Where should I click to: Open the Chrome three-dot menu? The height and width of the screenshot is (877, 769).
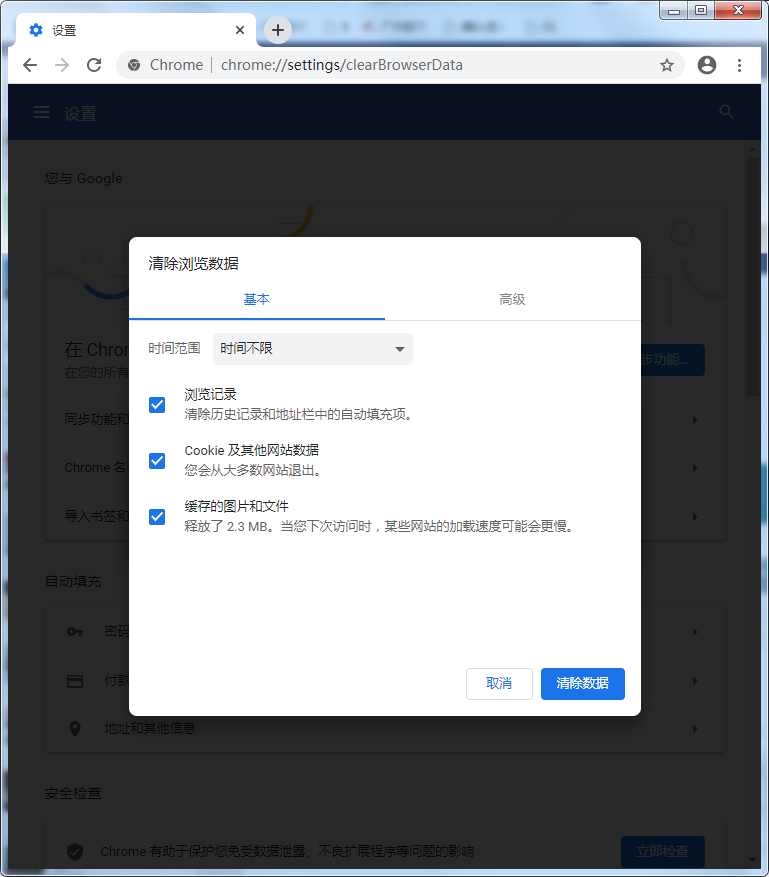point(740,65)
